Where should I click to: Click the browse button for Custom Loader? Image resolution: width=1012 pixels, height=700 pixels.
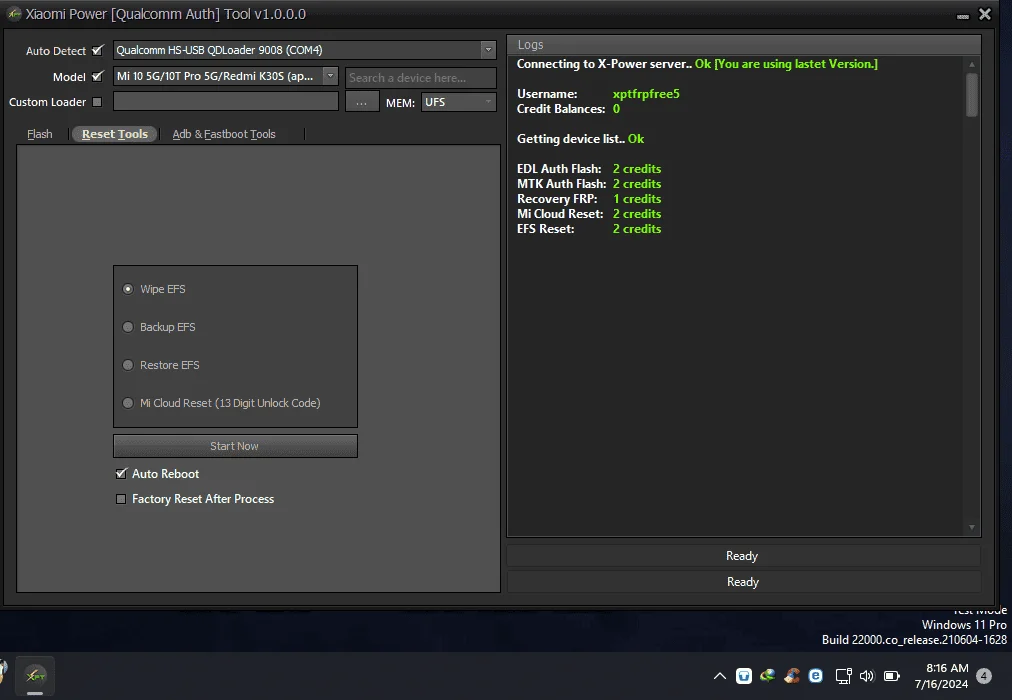(x=361, y=102)
